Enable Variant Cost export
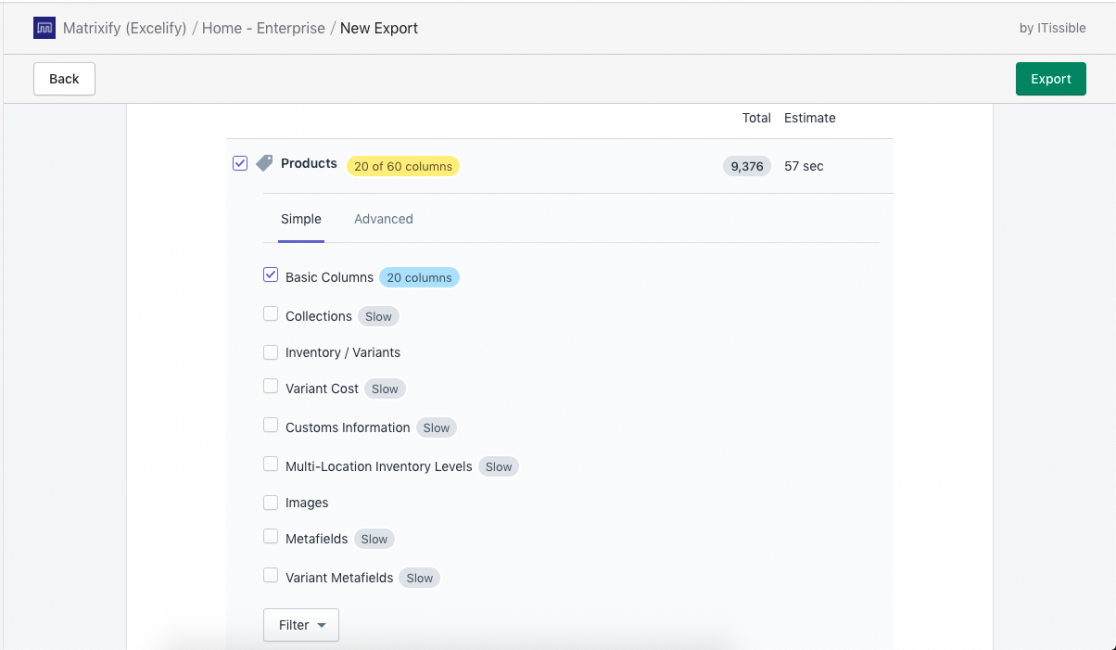Image resolution: width=1116 pixels, height=650 pixels. coord(270,387)
